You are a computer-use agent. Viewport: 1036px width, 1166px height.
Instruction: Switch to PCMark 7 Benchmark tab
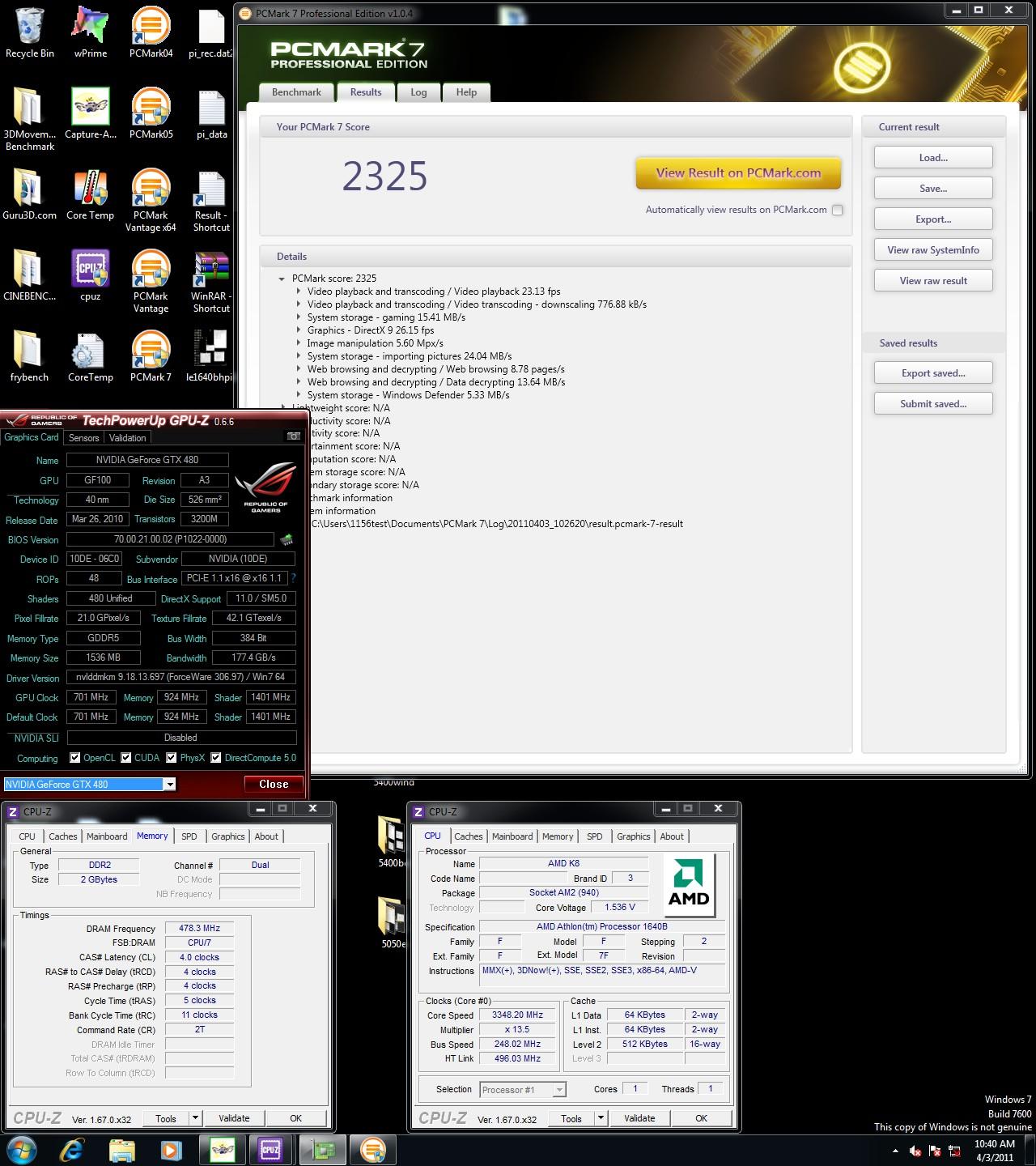click(x=296, y=92)
